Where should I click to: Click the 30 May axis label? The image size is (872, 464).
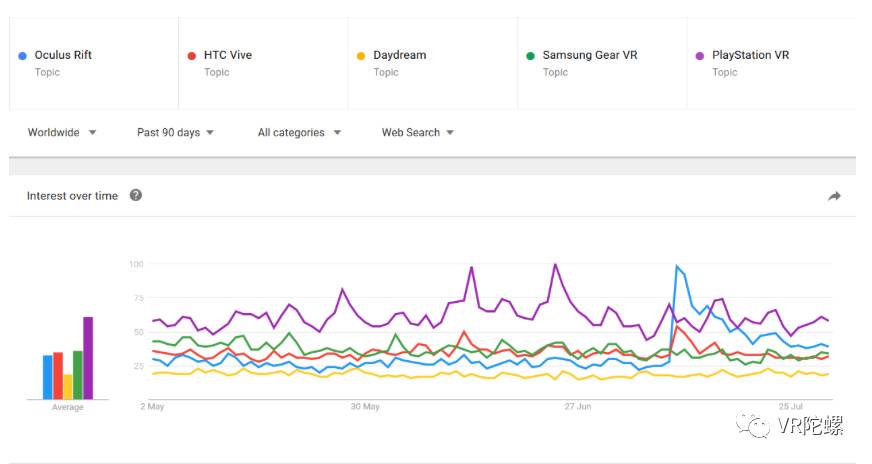point(365,407)
